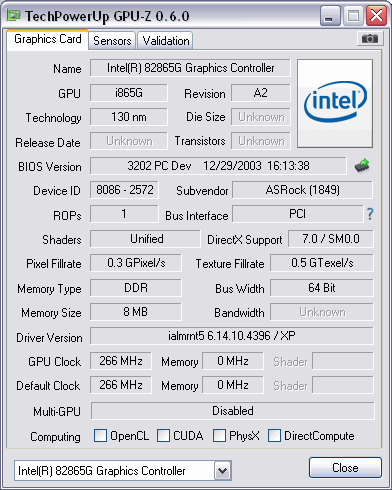The width and height of the screenshot is (392, 490).
Task: Click the "Driver Version" label
Action: pos(49,338)
